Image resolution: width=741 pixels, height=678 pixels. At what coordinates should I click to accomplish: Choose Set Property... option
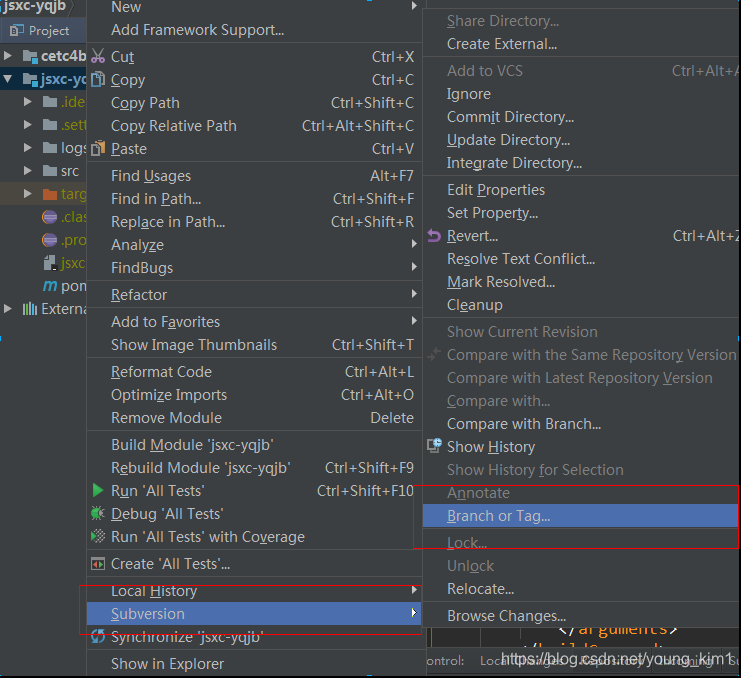point(580,213)
